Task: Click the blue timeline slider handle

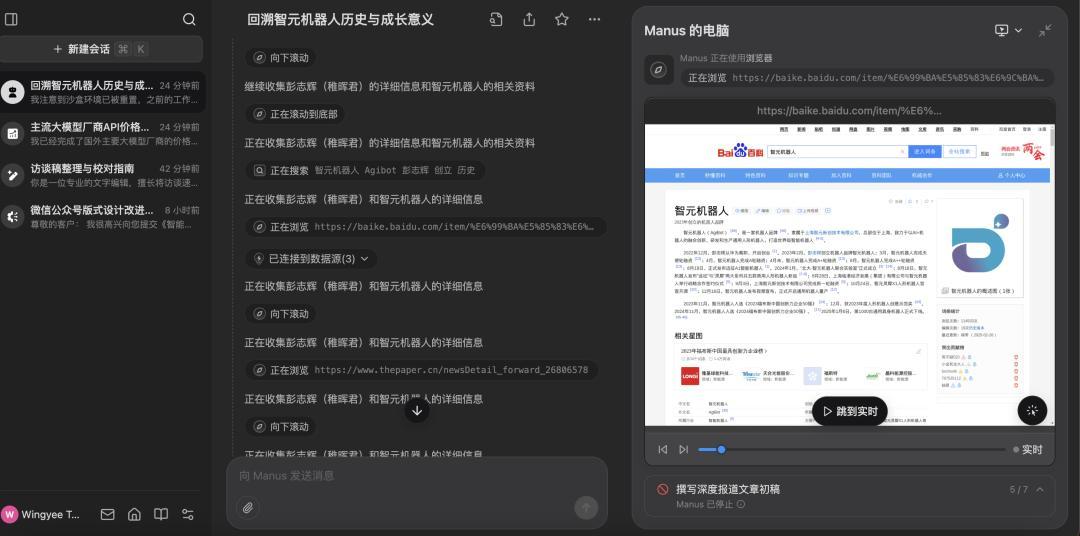Action: coord(721,450)
